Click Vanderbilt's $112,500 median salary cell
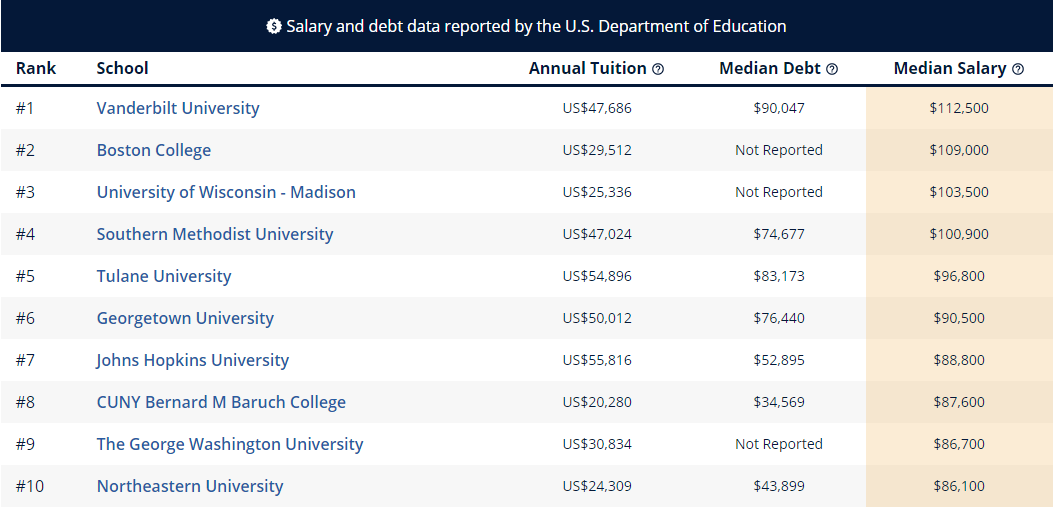Image resolution: width=1054 pixels, height=507 pixels. [x=959, y=108]
